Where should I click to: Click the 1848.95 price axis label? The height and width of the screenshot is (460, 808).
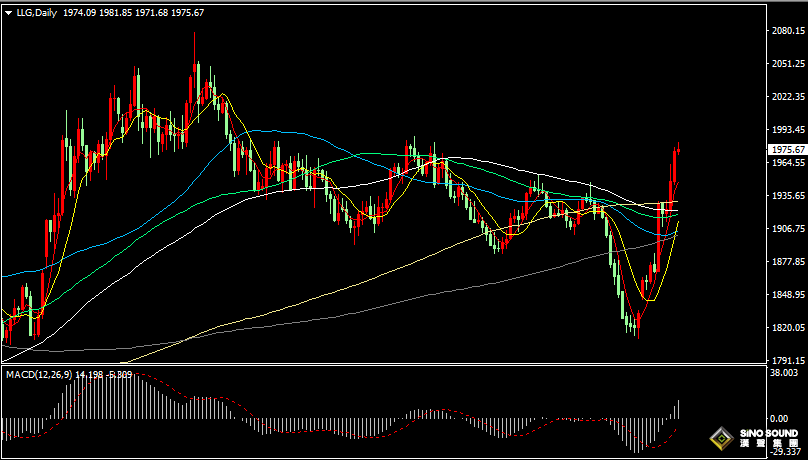click(789, 295)
